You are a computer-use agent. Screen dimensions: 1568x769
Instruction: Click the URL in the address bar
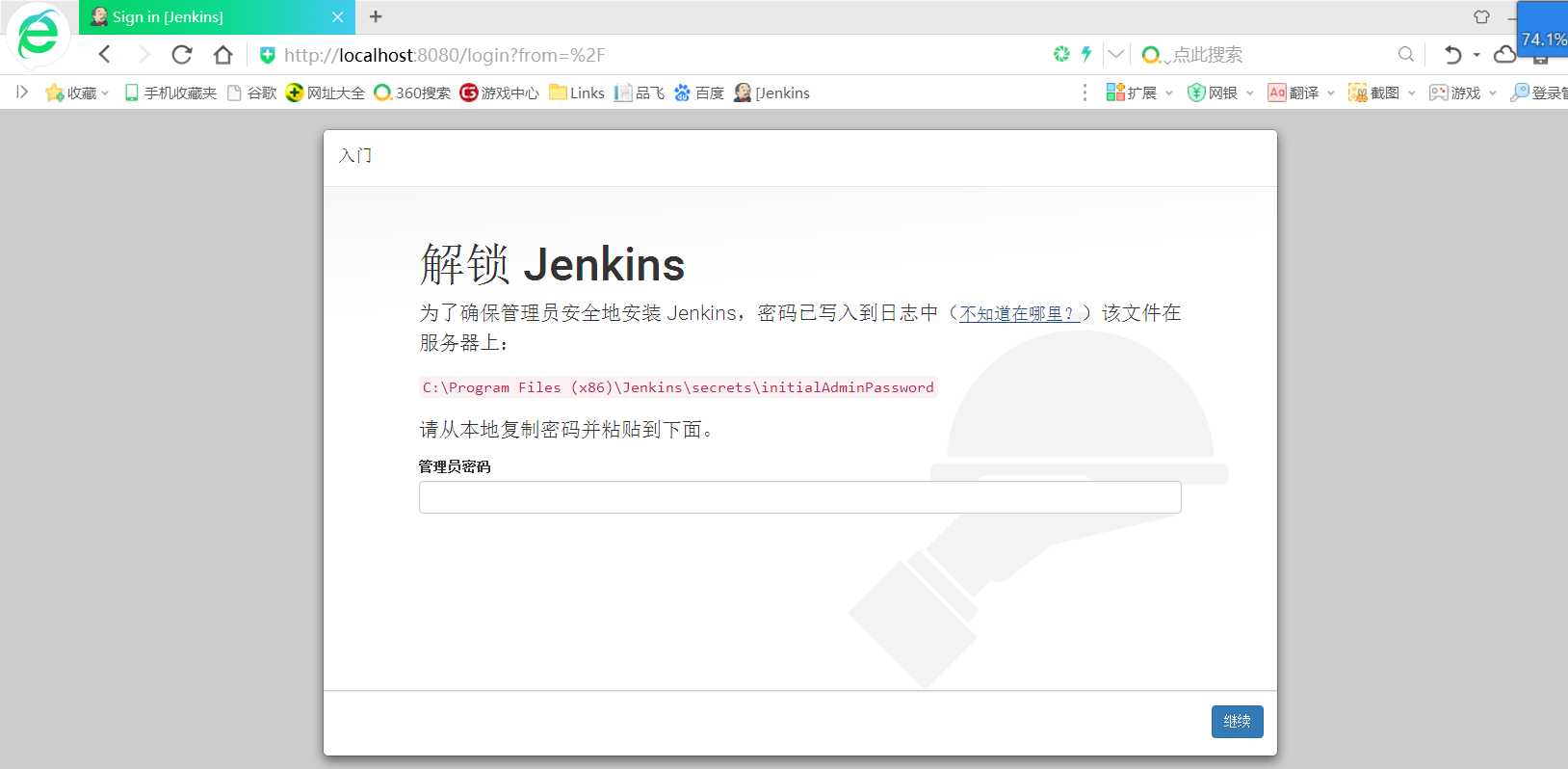(x=445, y=55)
